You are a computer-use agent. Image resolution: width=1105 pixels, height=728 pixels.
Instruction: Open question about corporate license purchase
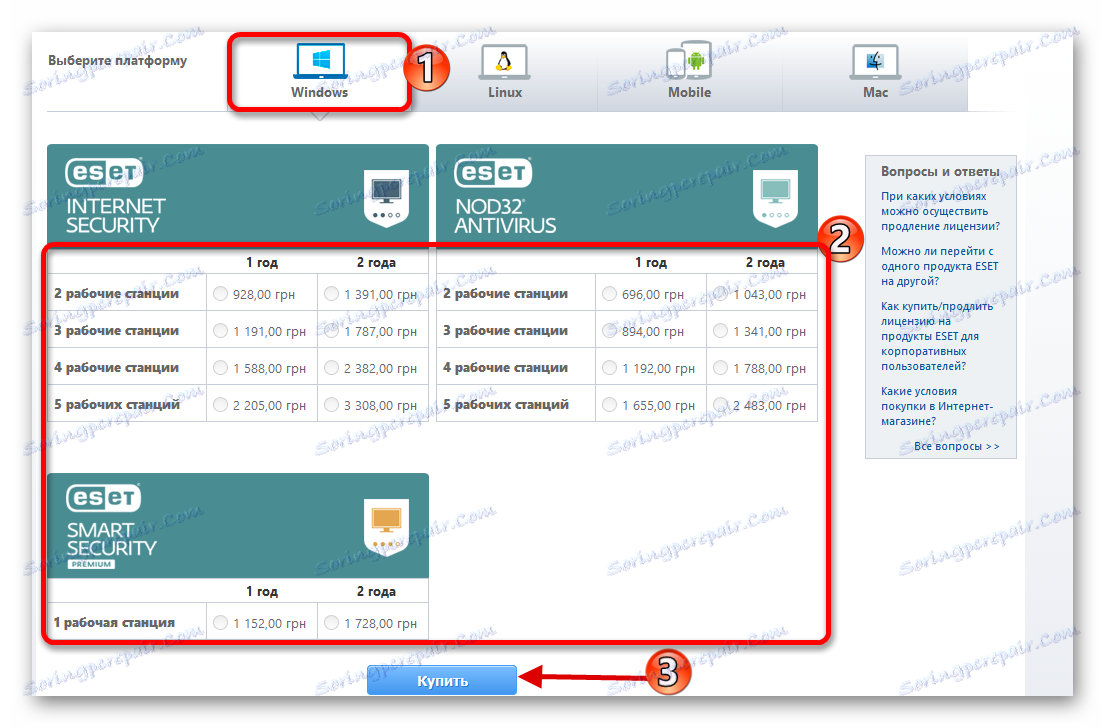(x=937, y=336)
